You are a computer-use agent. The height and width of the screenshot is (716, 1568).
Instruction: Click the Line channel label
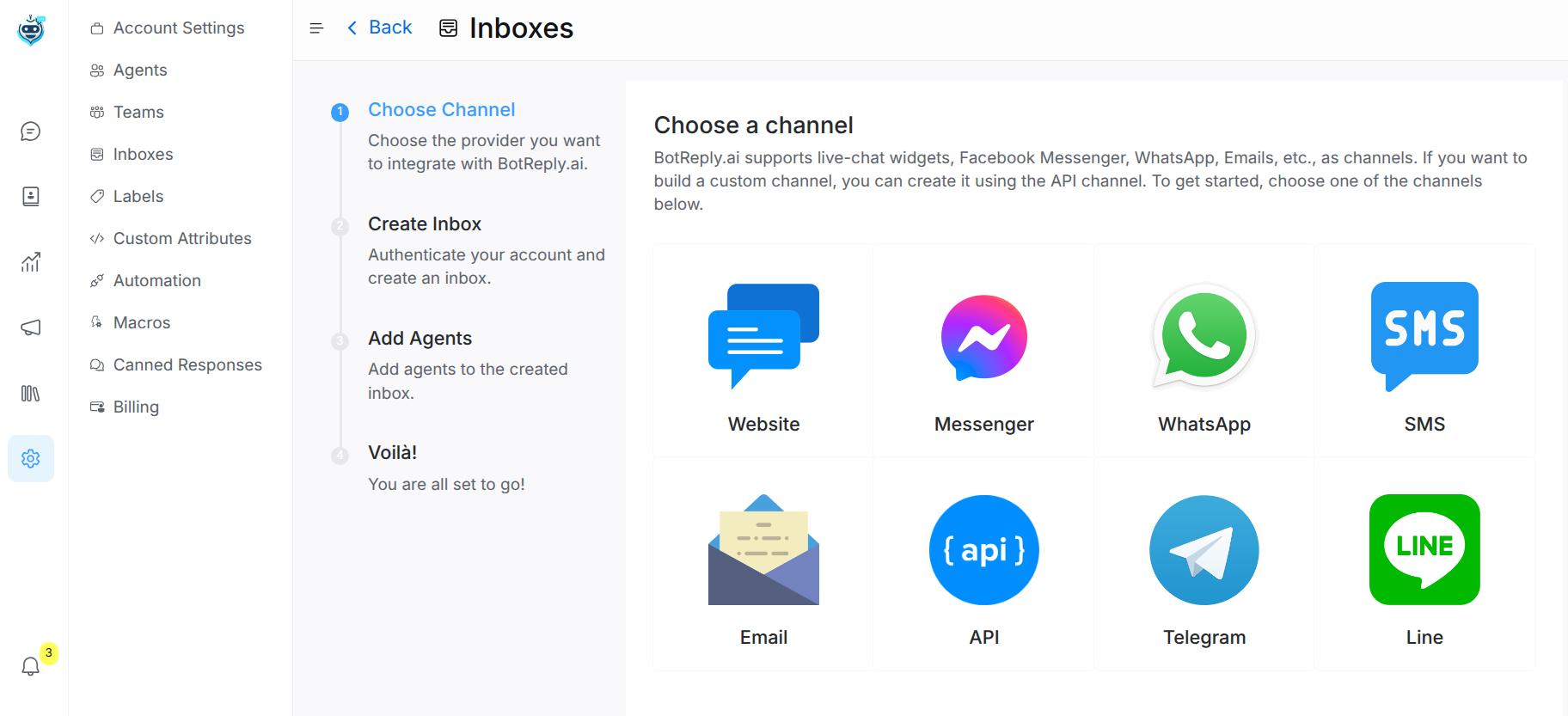pos(1424,637)
